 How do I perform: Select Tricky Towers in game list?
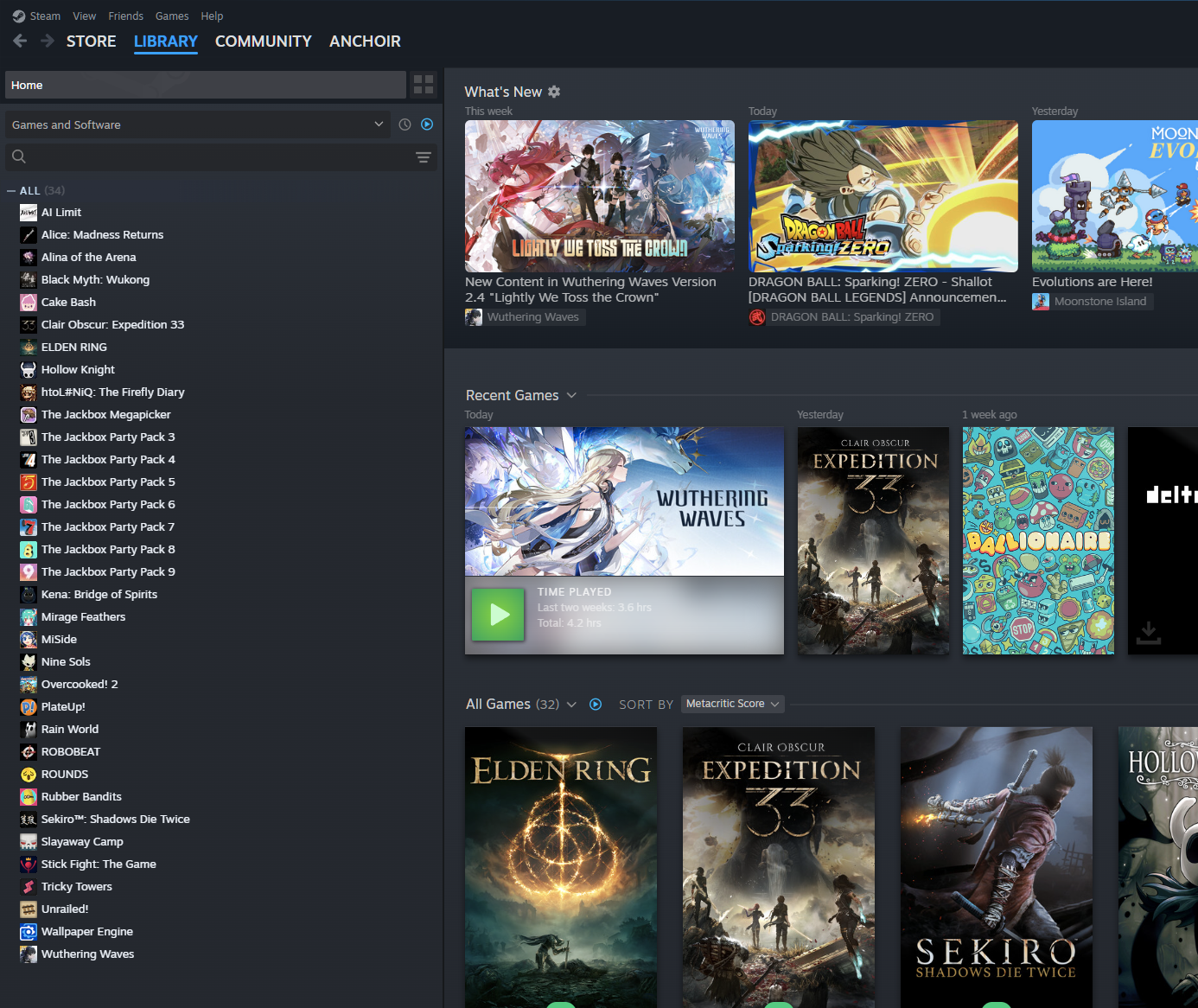pyautogui.click(x=77, y=886)
